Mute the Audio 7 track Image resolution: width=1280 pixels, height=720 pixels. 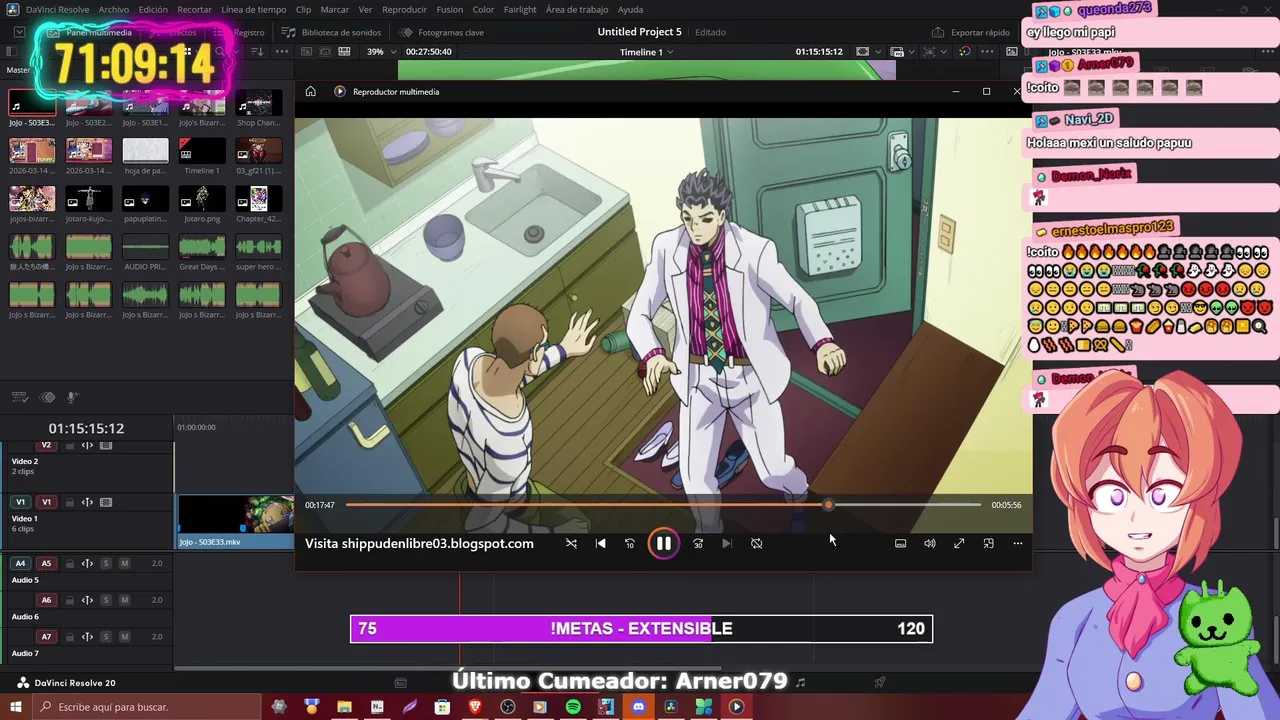coord(125,636)
